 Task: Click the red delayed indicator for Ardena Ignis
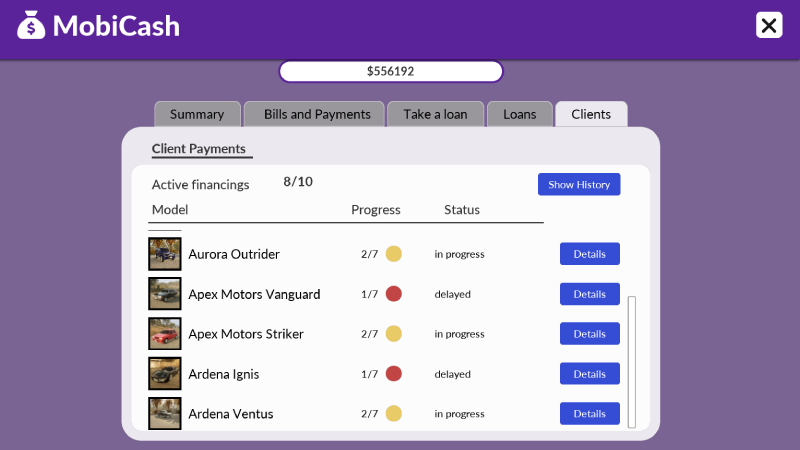(x=394, y=374)
